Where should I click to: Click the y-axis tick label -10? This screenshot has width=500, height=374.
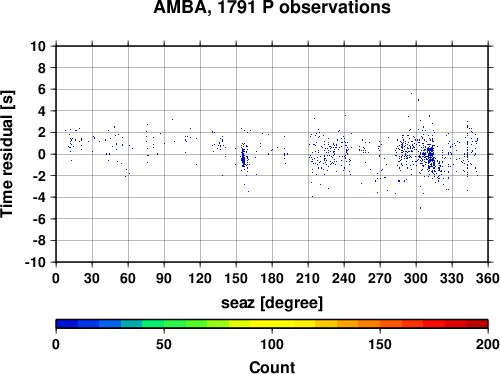pyautogui.click(x=35, y=262)
